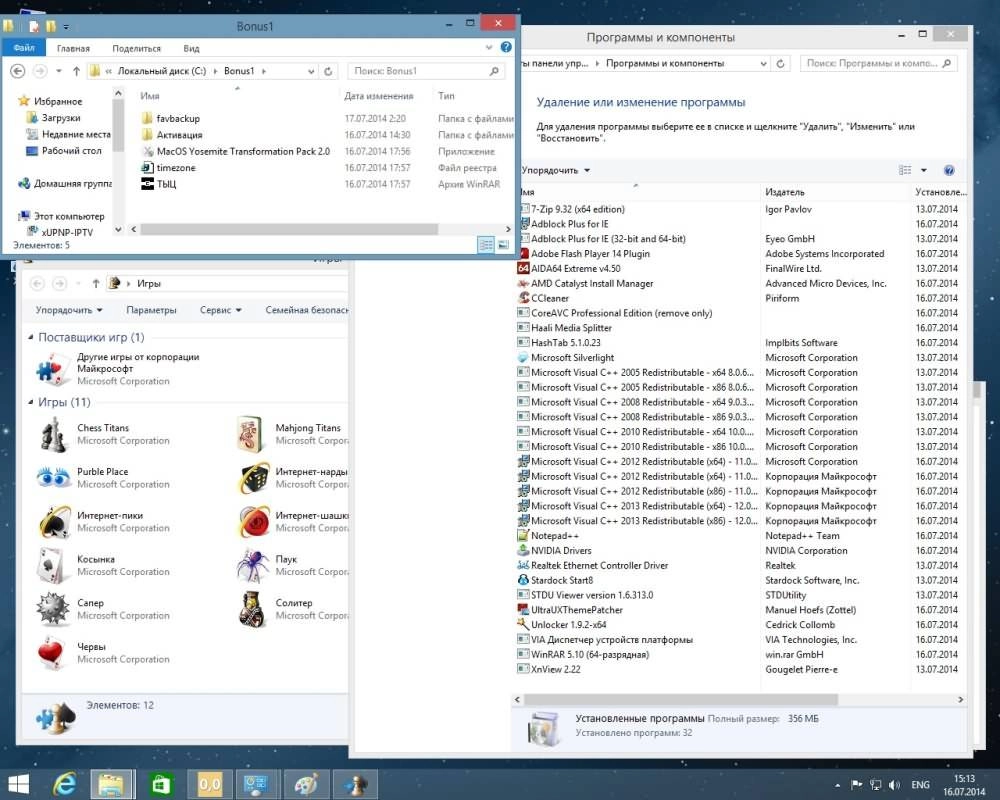Open Paint palette taskbar icon
The width and height of the screenshot is (1000, 800).
(306, 784)
